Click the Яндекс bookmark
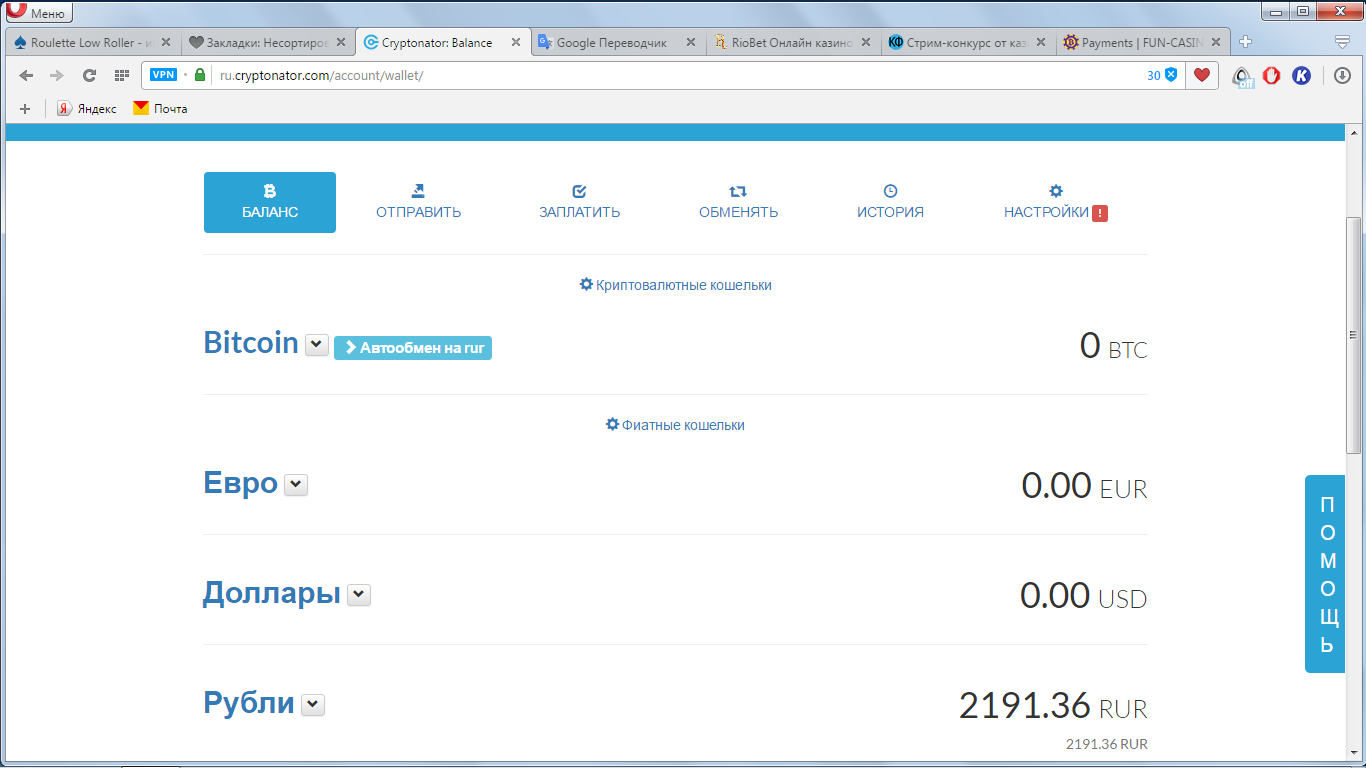 pyautogui.click(x=87, y=109)
